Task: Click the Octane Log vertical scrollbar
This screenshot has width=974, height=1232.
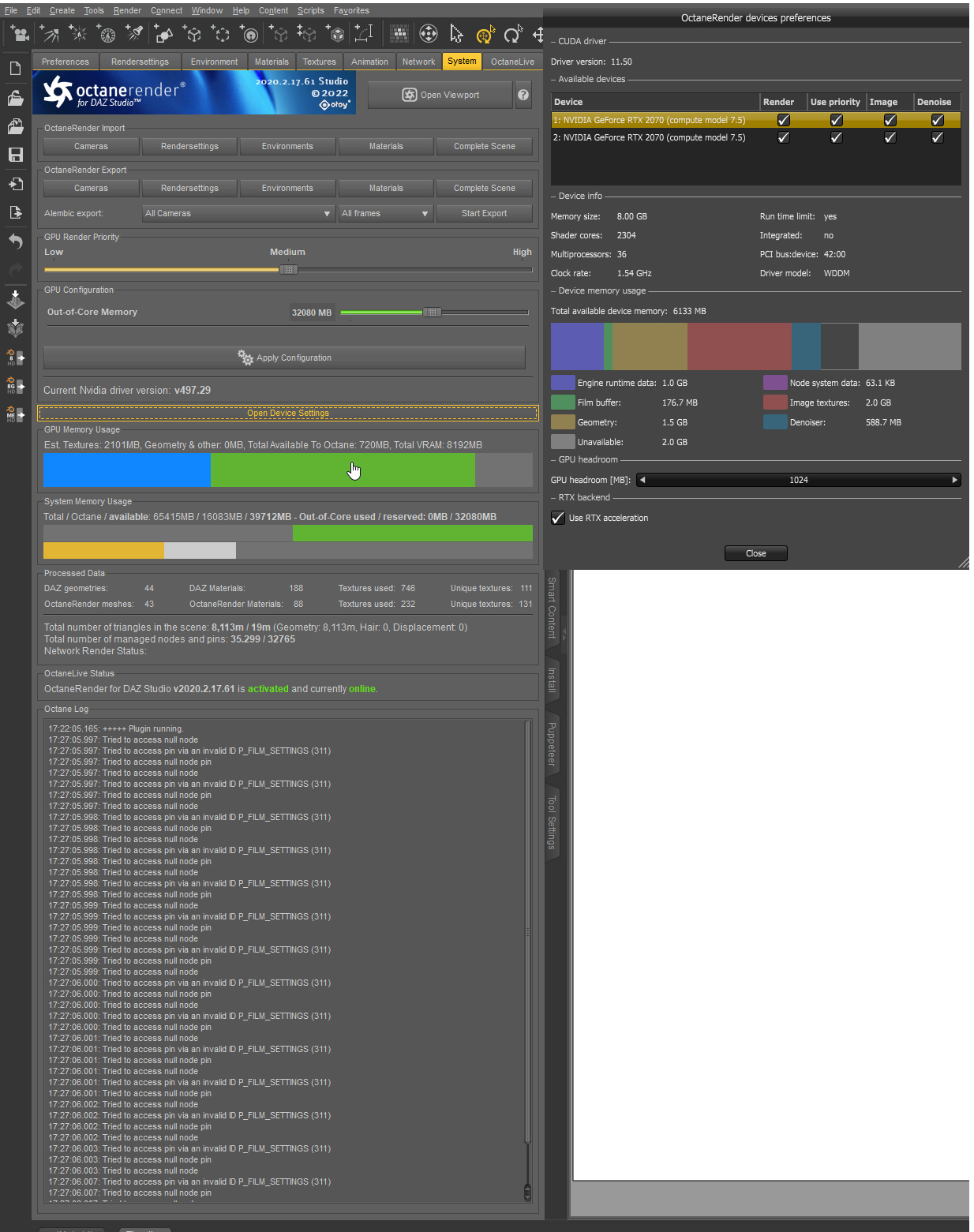Action: click(x=527, y=961)
